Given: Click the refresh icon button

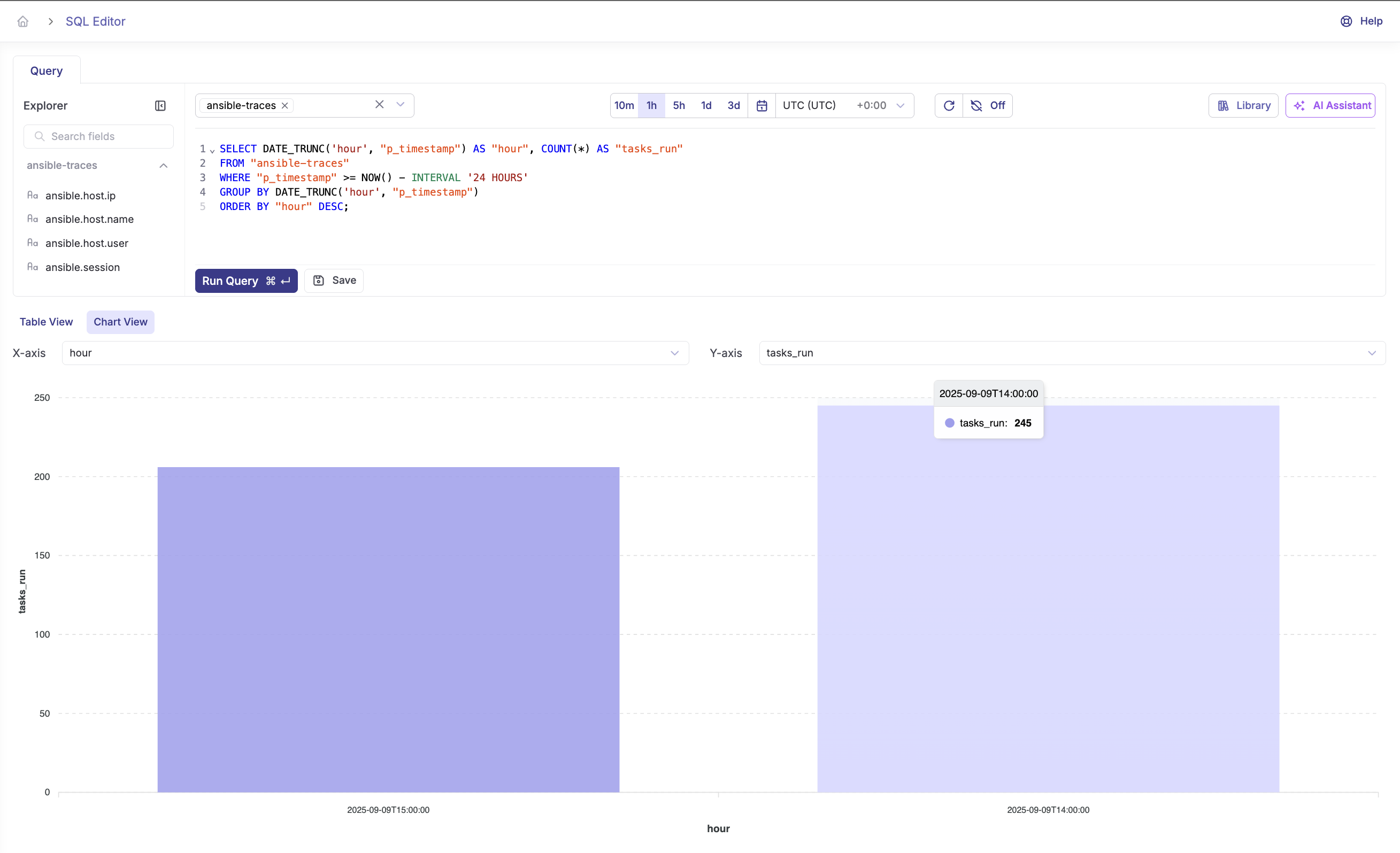Looking at the screenshot, I should tap(948, 106).
